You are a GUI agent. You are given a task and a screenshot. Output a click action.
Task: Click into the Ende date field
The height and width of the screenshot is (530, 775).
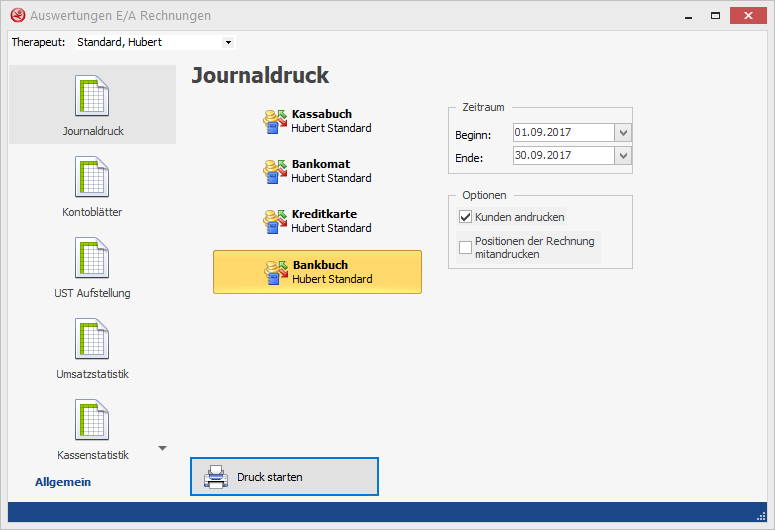561,156
